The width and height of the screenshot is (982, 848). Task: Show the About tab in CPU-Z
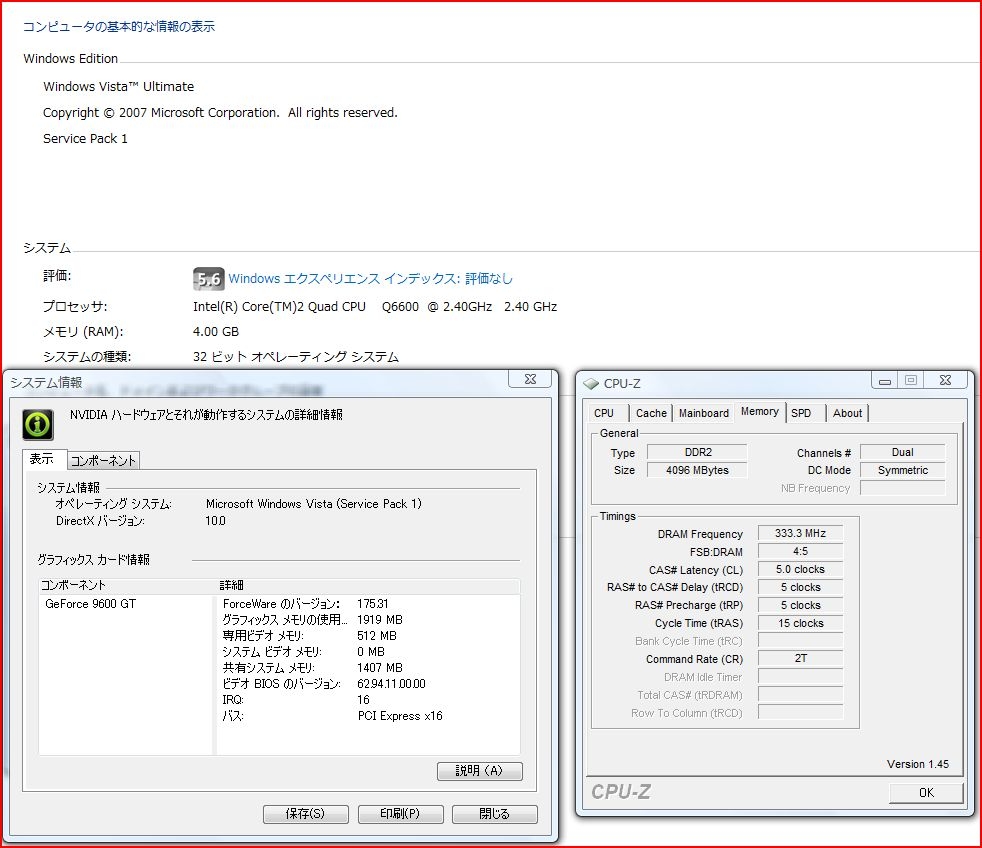point(847,413)
